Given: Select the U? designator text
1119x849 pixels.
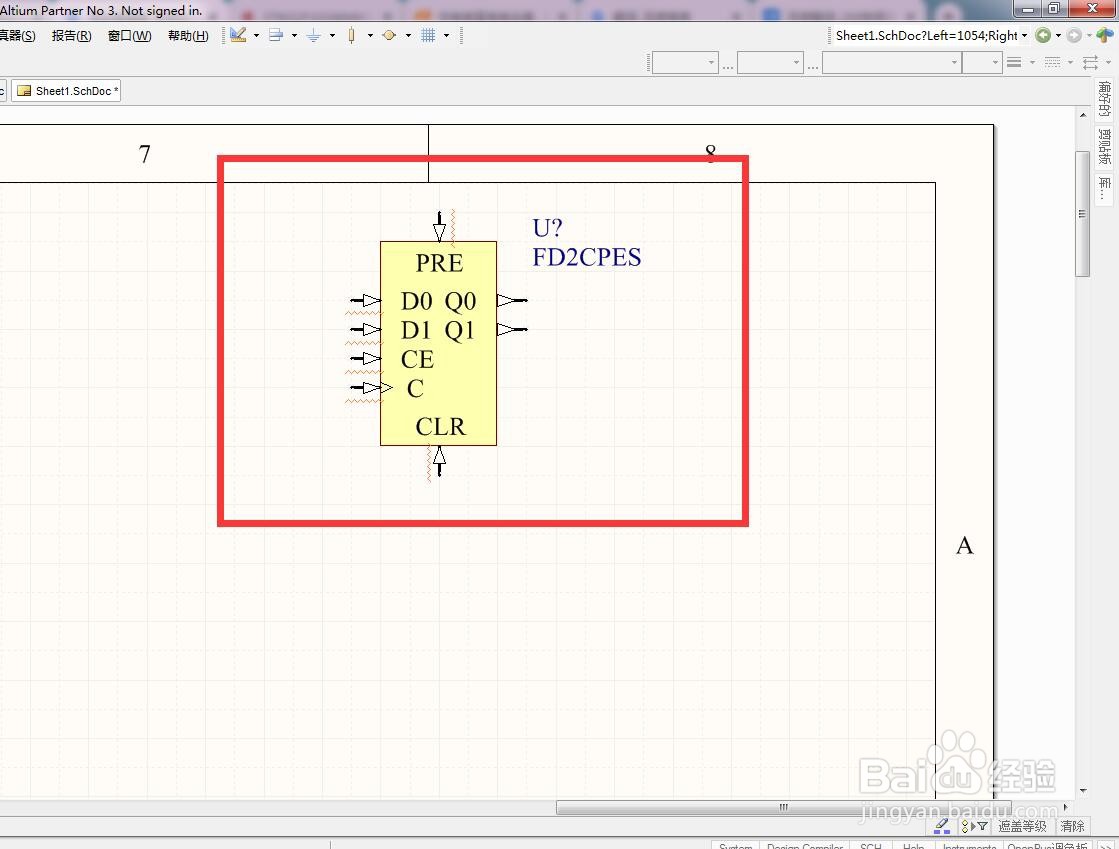Looking at the screenshot, I should pos(547,228).
